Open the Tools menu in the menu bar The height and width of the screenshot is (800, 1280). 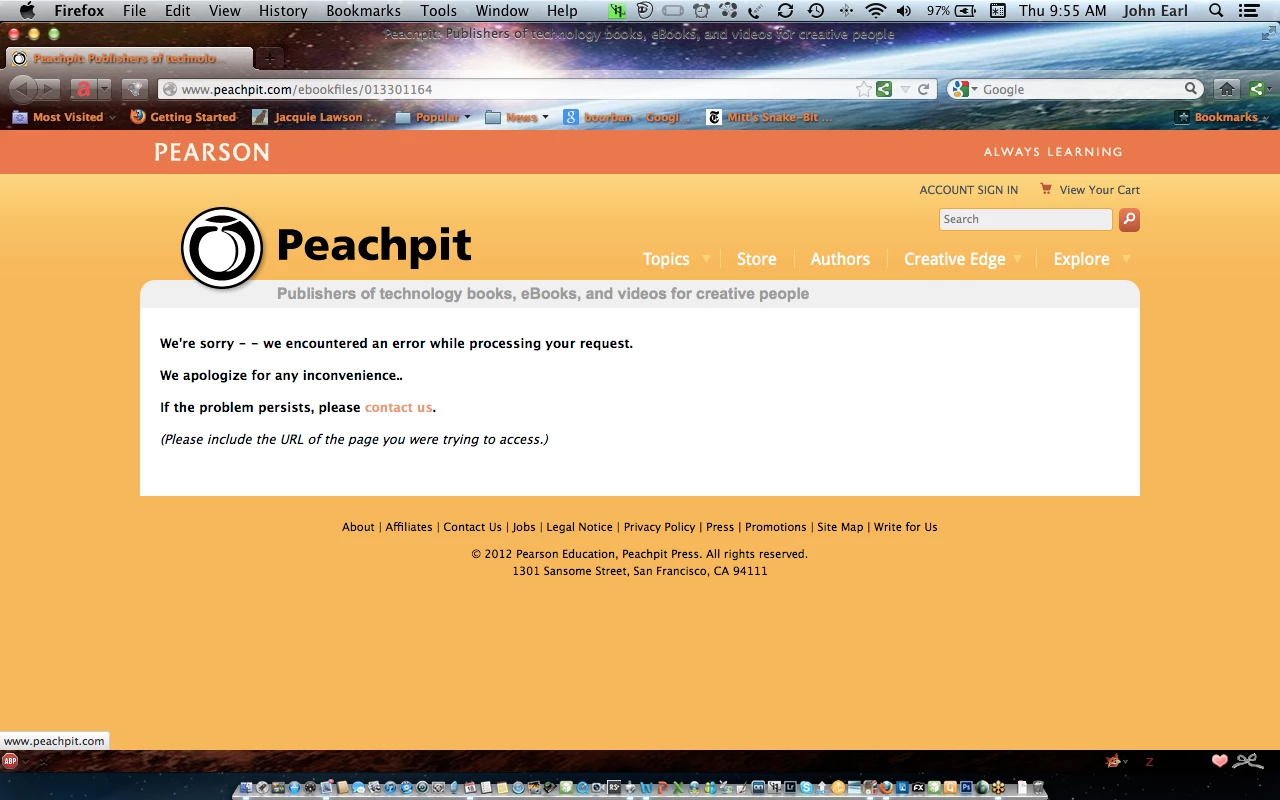click(x=438, y=11)
